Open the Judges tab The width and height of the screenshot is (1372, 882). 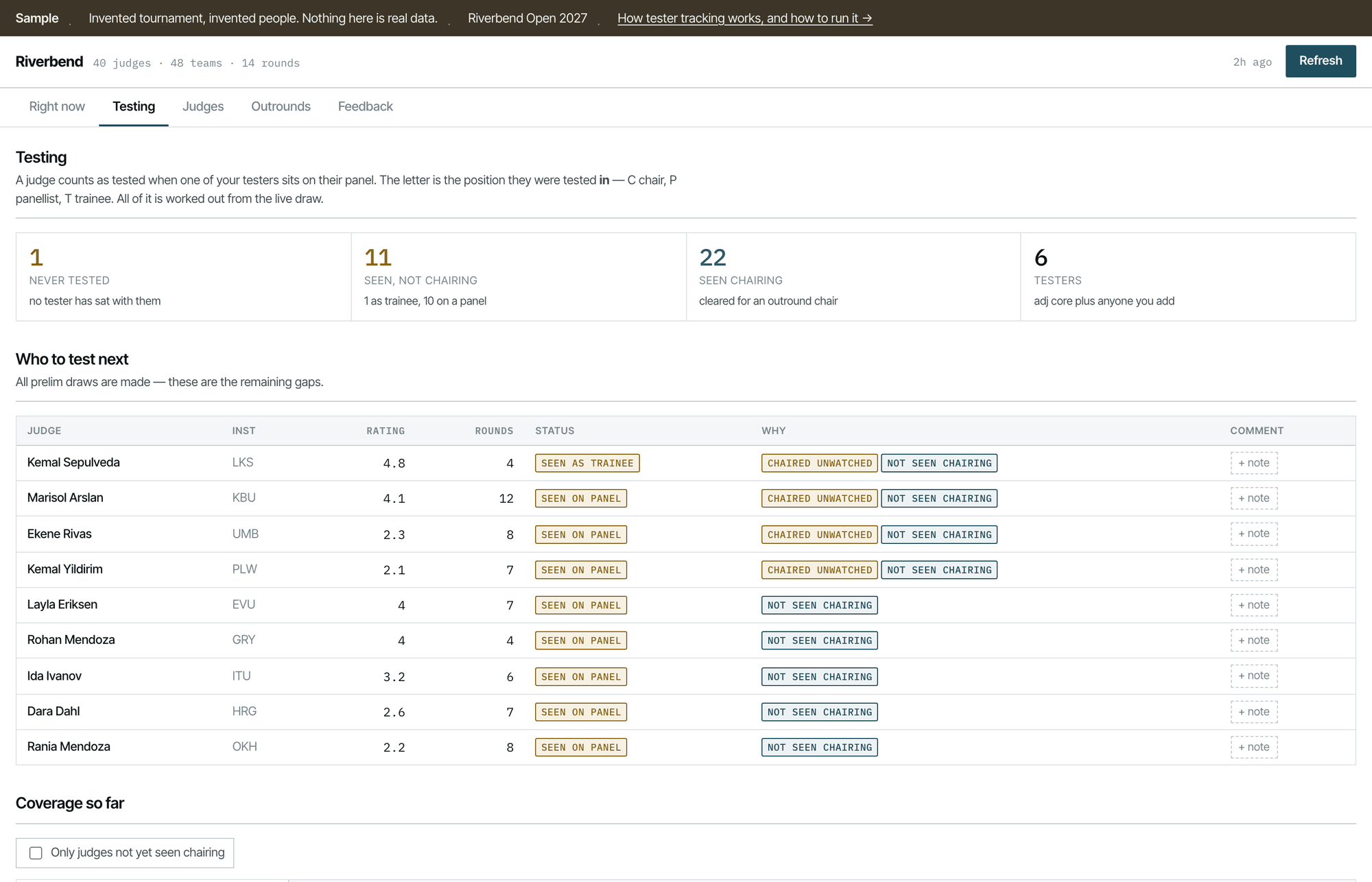tap(203, 106)
